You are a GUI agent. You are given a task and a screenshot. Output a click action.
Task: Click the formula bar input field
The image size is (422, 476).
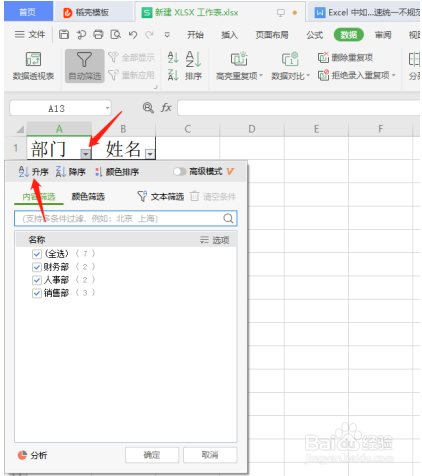tap(299, 108)
